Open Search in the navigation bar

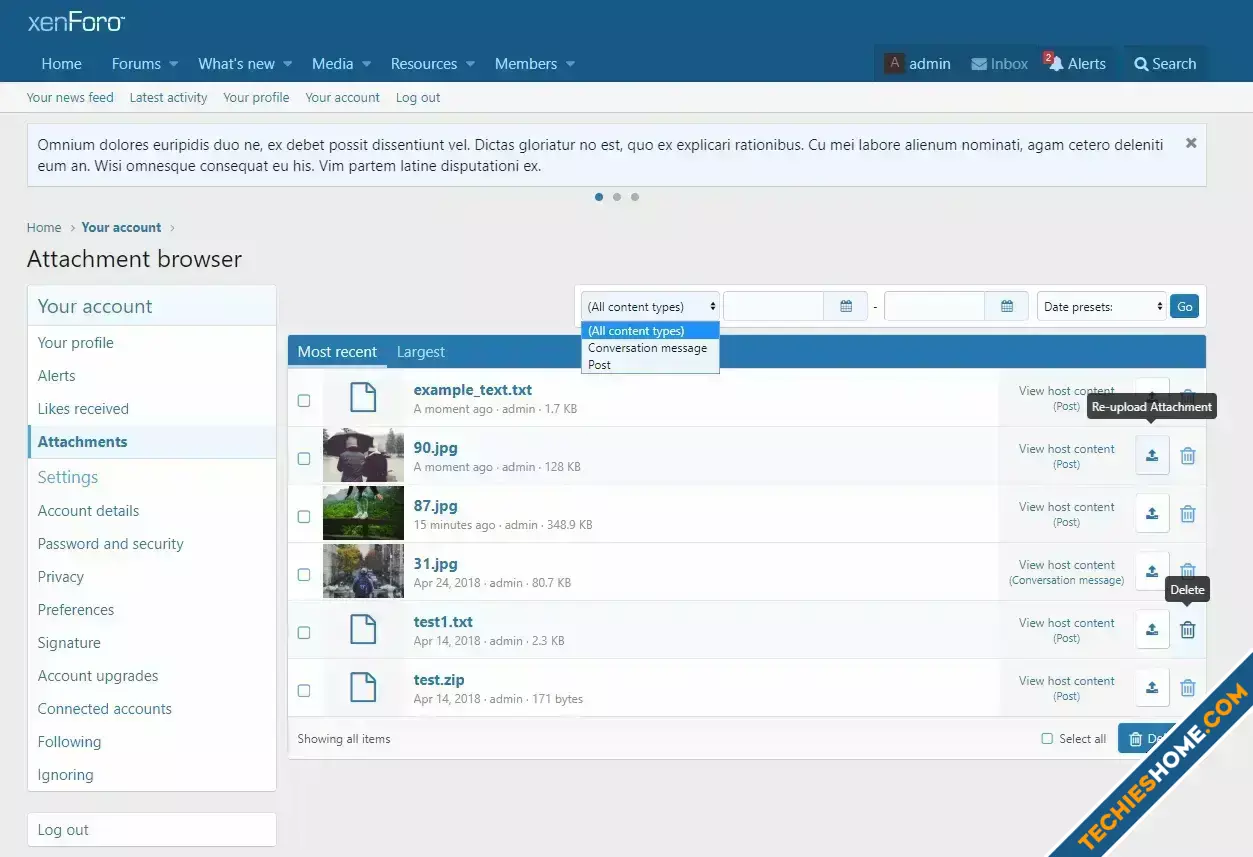point(1165,64)
